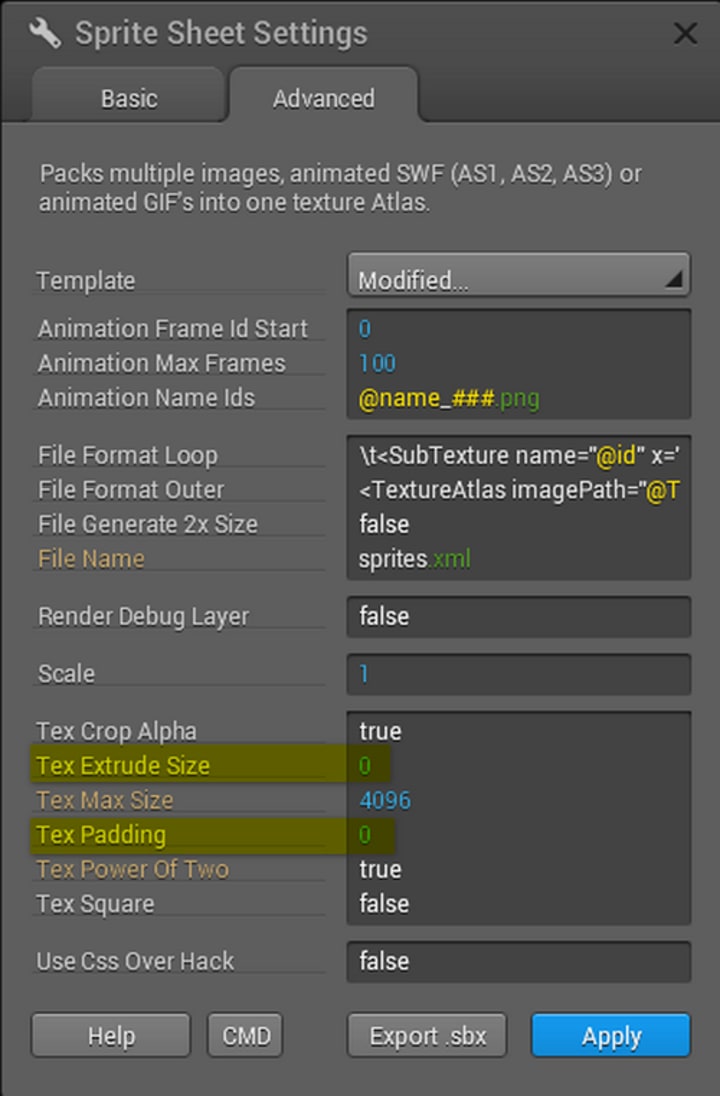
Task: Toggle the Use Css Over Hack false value
Action: pyautogui.click(x=519, y=961)
